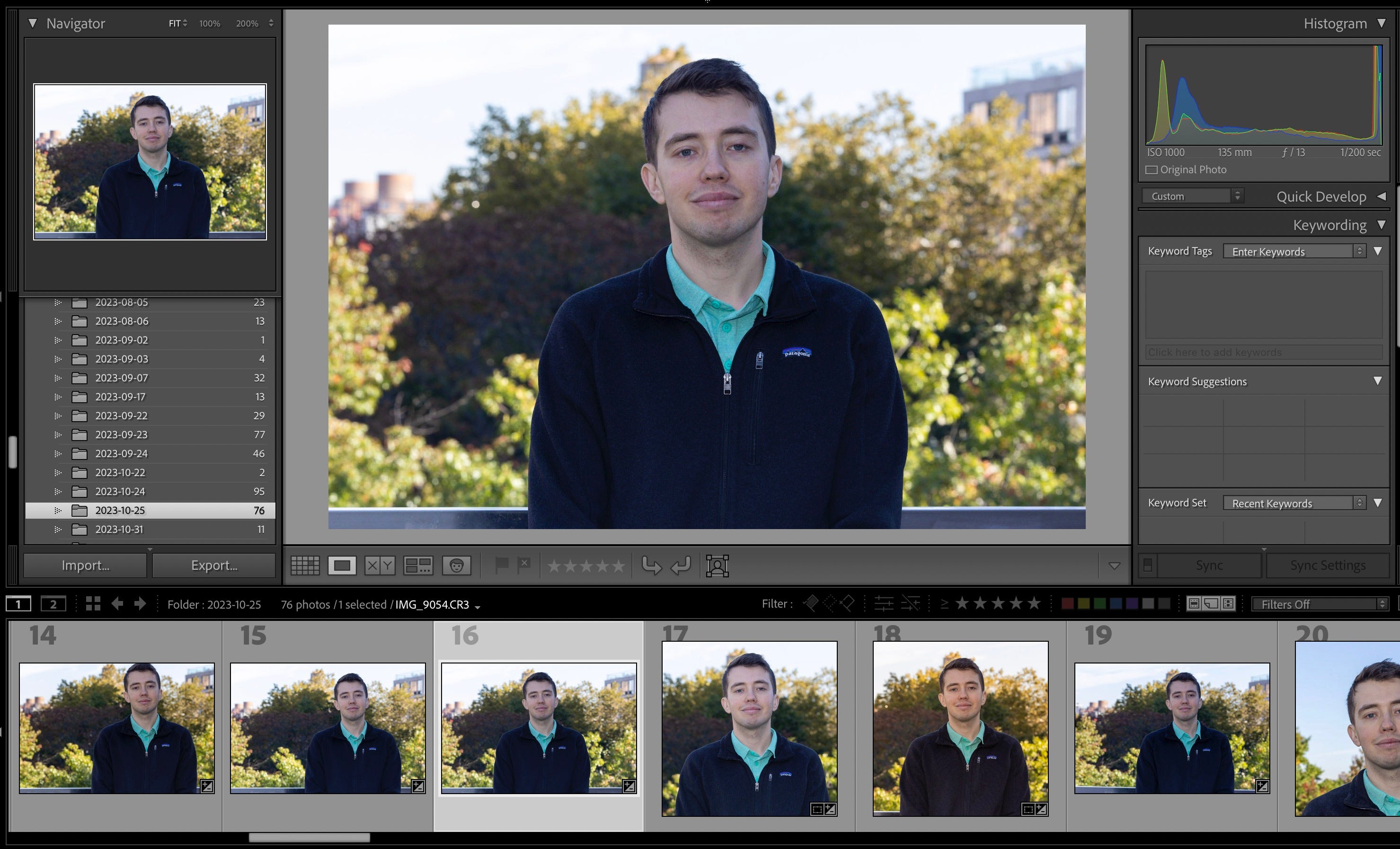Open Compare view from the toolbar
This screenshot has height=849, width=1400.
coord(379,566)
